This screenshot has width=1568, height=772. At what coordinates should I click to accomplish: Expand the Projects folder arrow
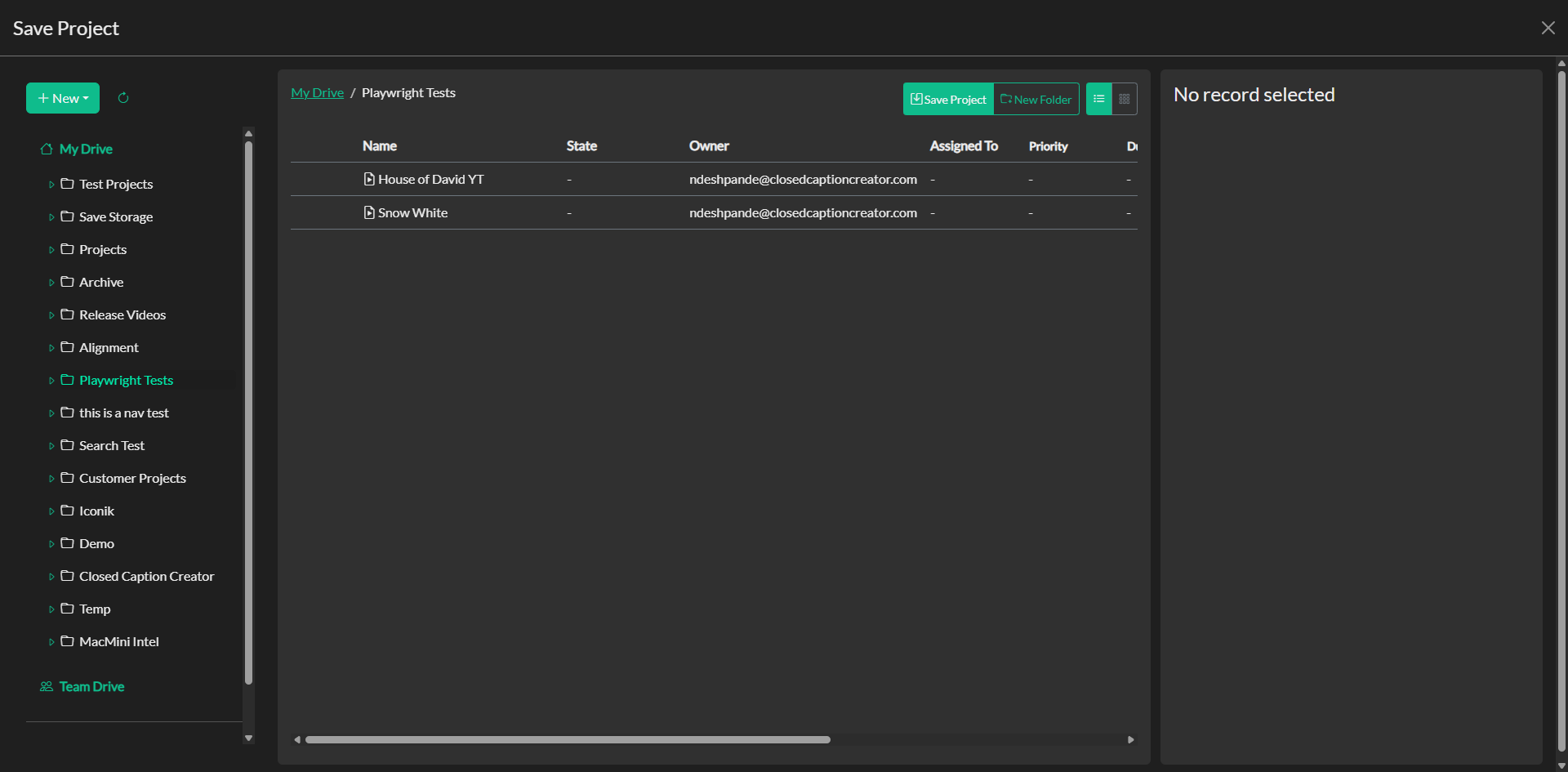point(51,250)
